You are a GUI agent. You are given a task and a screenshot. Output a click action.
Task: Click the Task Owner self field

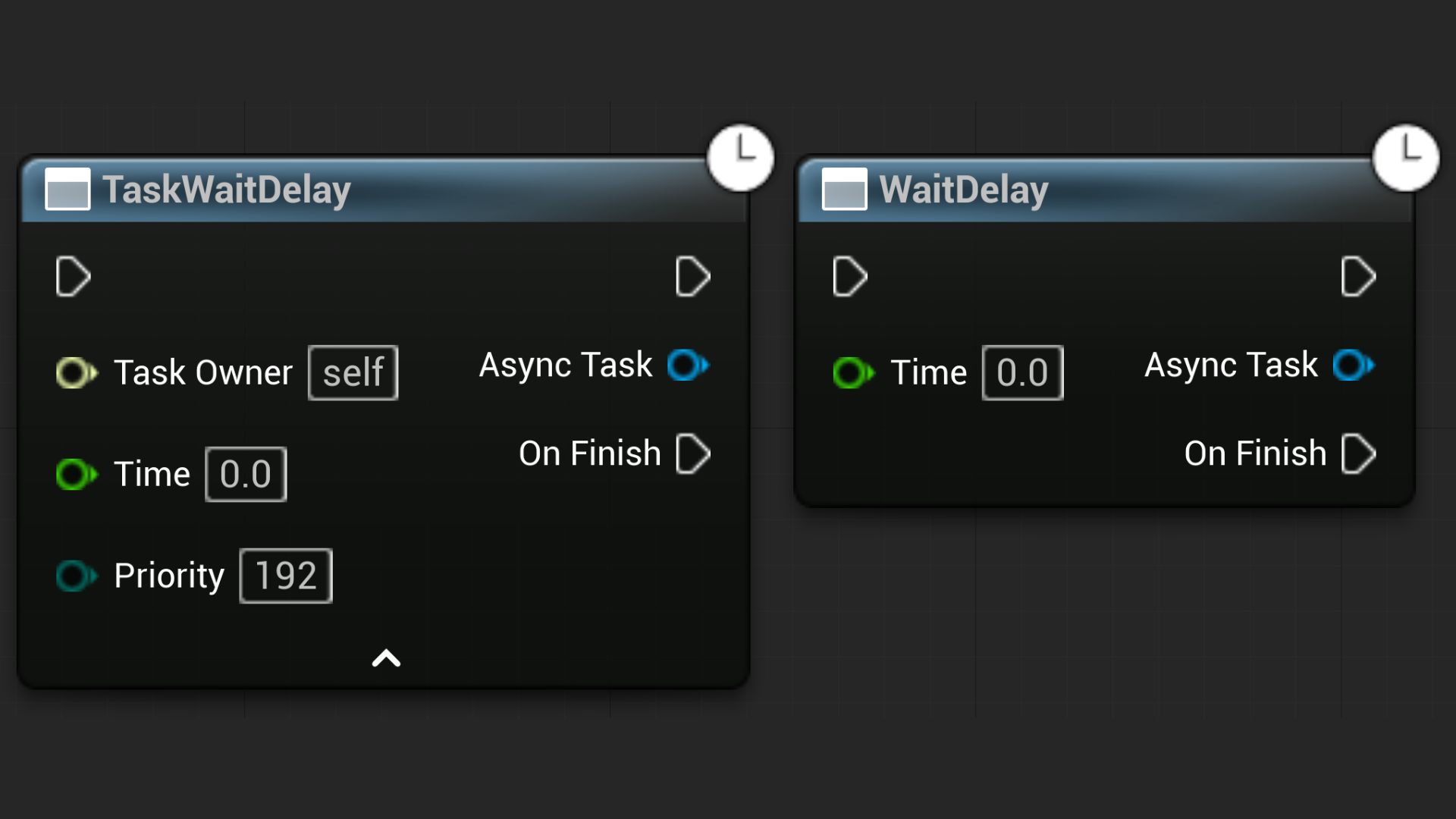(353, 372)
